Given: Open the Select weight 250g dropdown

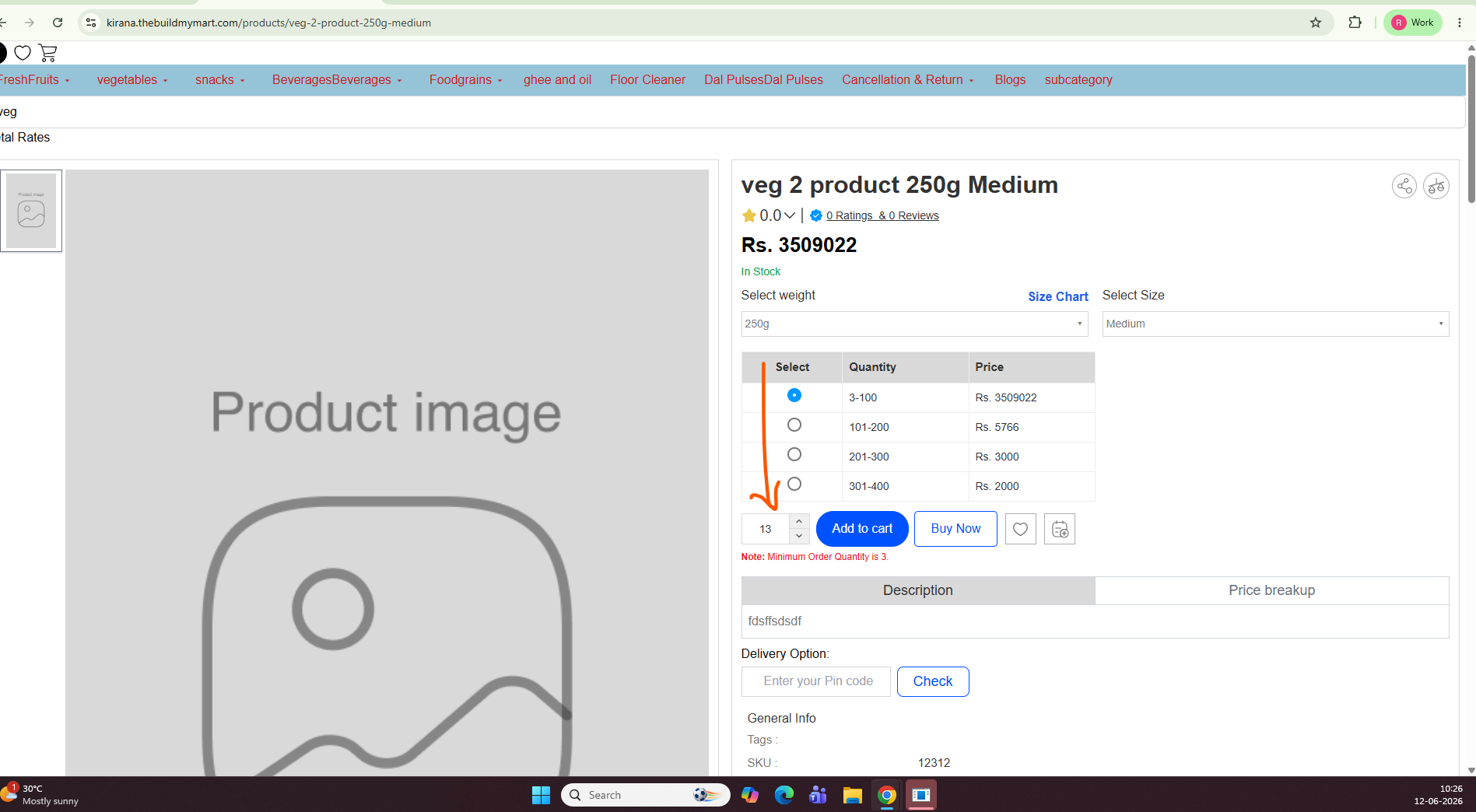Looking at the screenshot, I should [914, 324].
